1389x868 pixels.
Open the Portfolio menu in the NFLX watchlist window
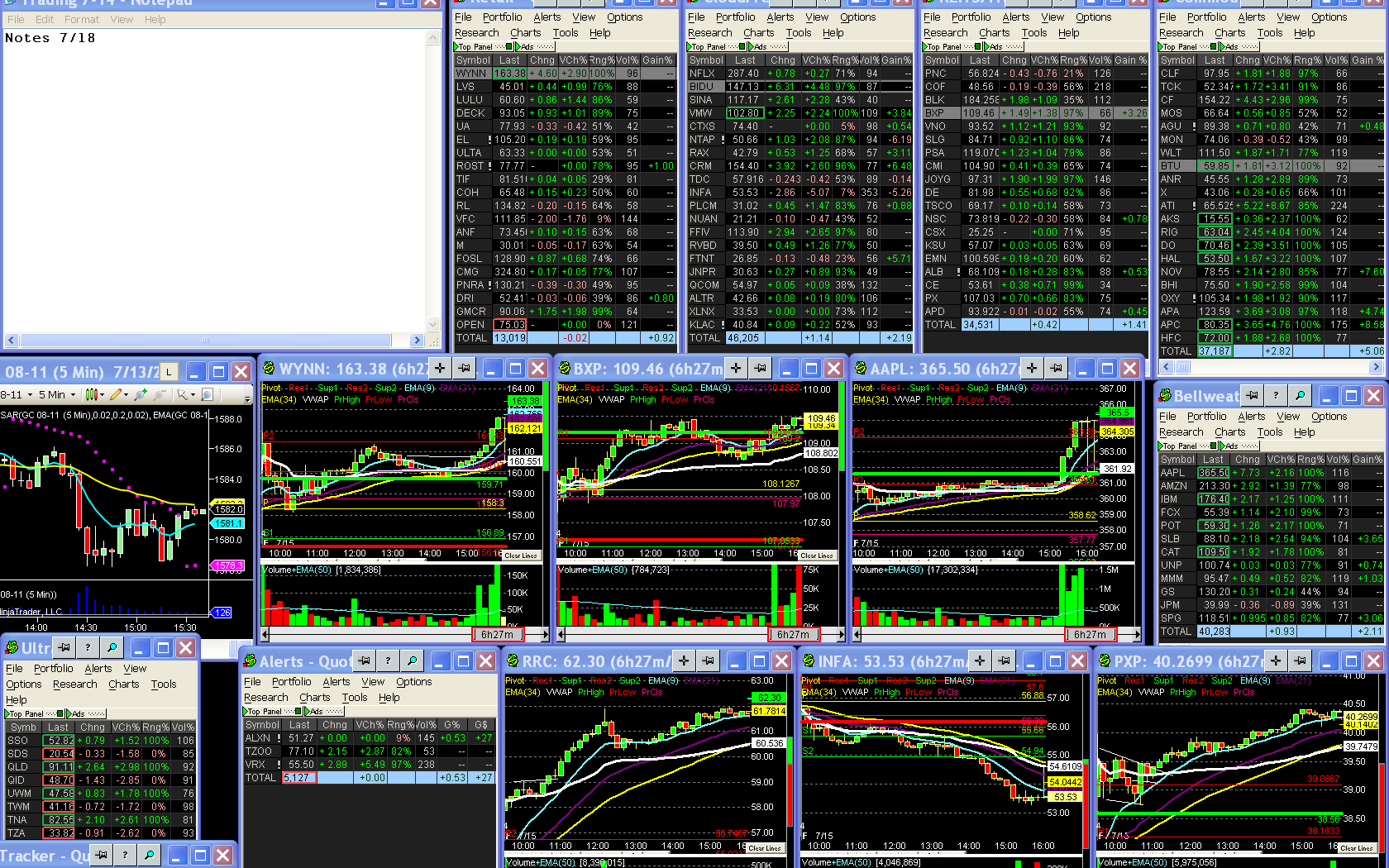(x=736, y=17)
